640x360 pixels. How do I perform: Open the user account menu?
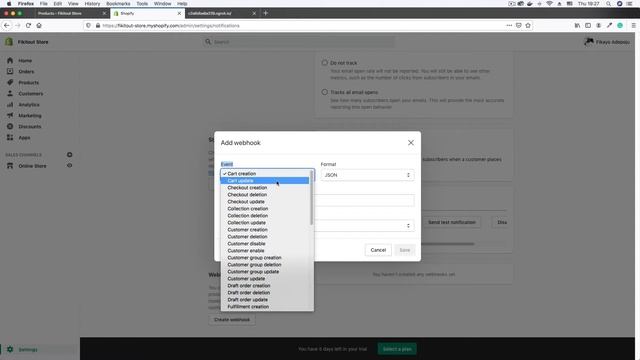(x=607, y=42)
